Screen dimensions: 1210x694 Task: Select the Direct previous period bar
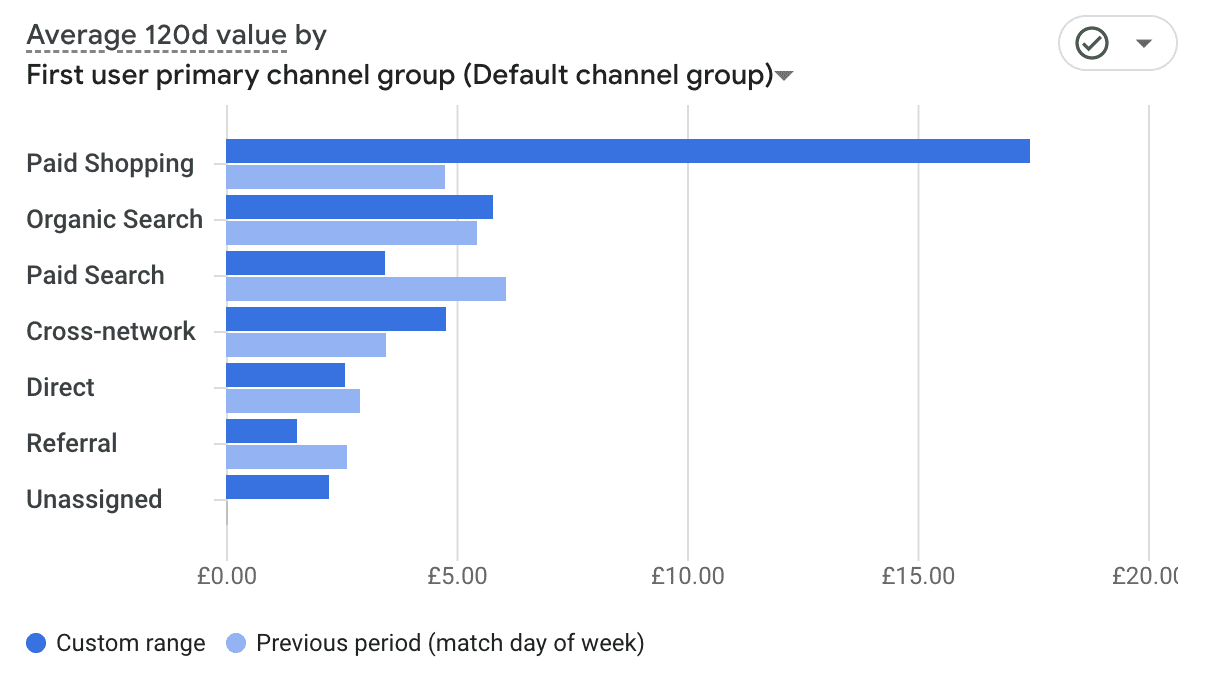pyautogui.click(x=293, y=401)
